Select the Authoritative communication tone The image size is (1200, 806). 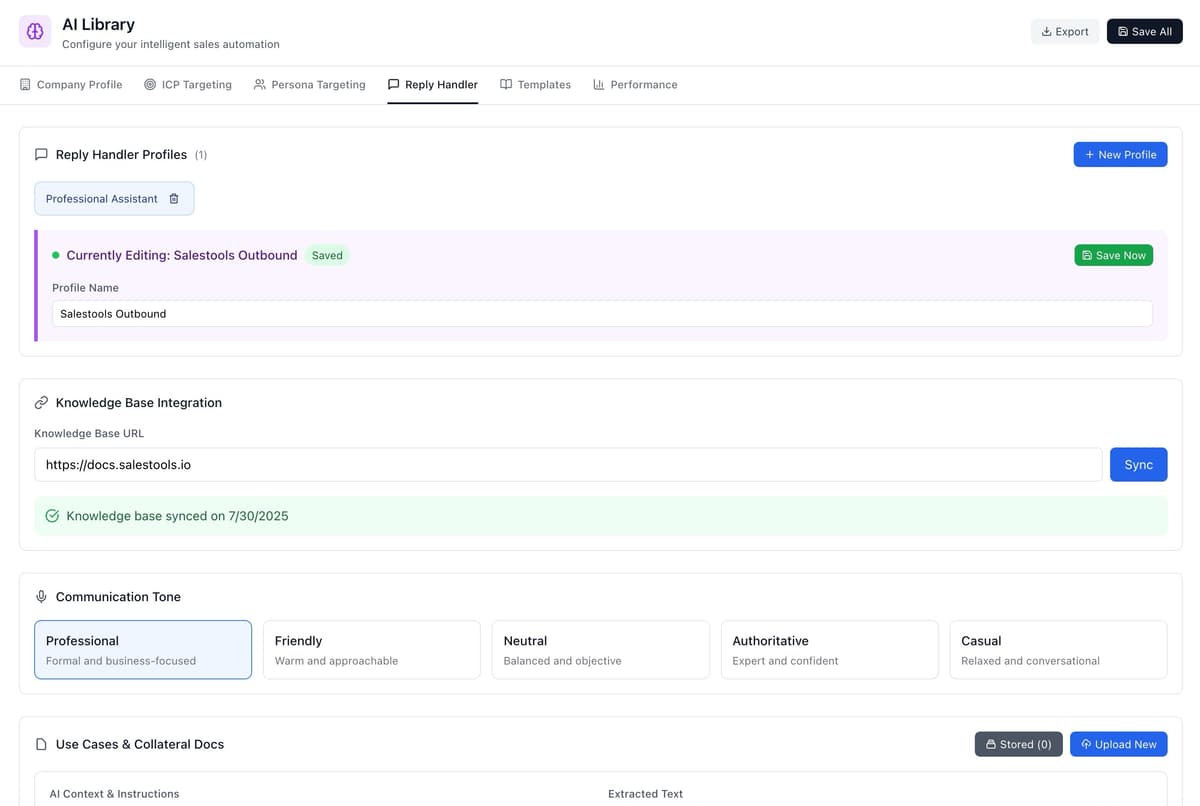[x=829, y=649]
